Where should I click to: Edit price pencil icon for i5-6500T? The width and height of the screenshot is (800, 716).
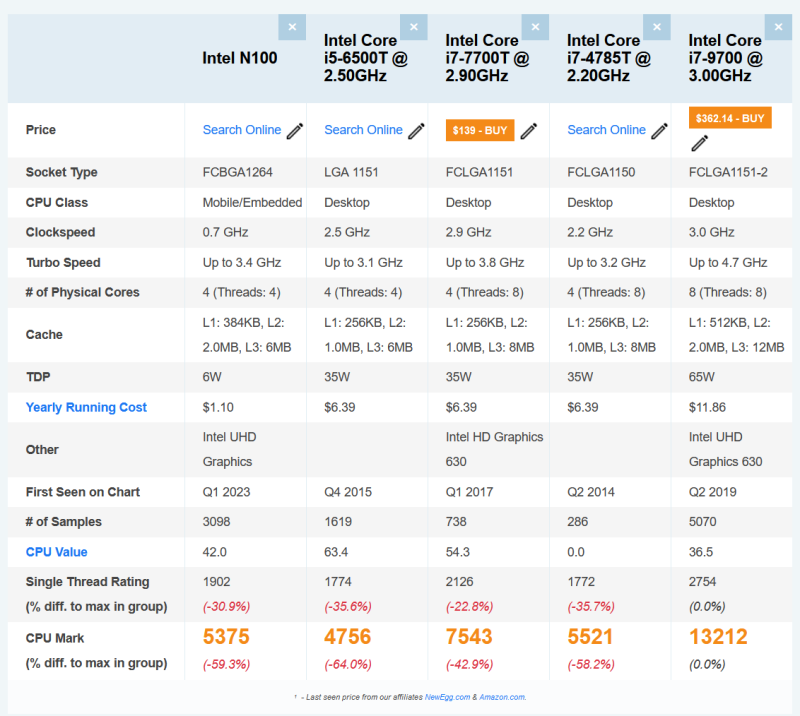(416, 131)
